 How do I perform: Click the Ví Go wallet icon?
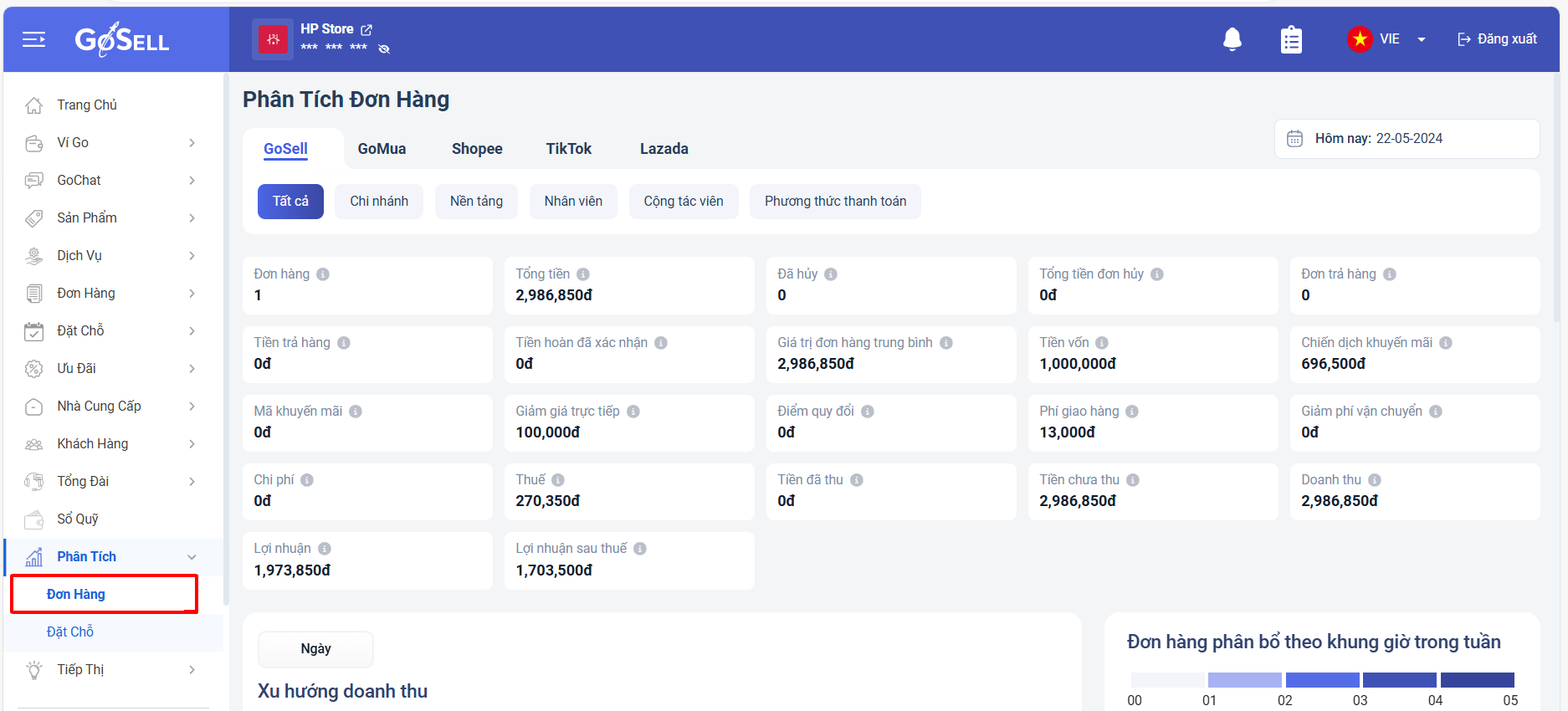coord(34,143)
